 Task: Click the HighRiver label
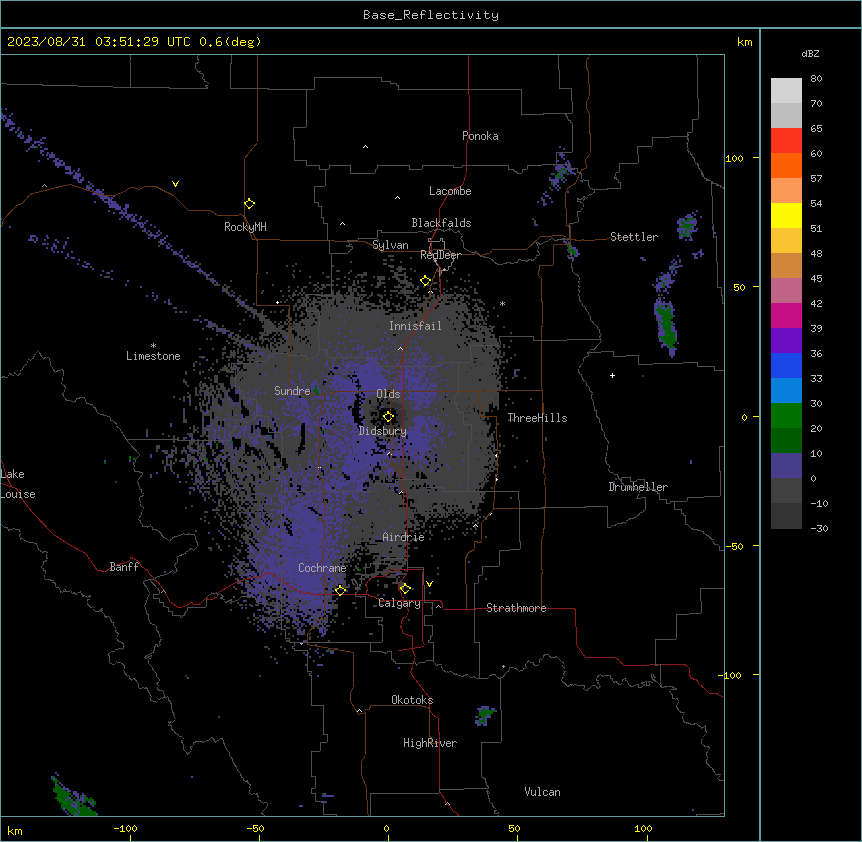coord(430,743)
